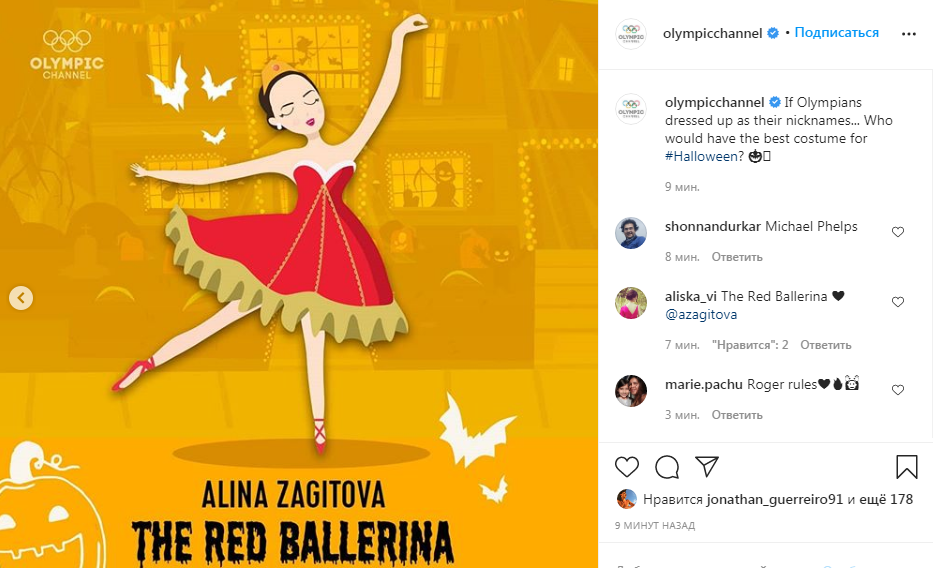933x568 pixels.
Task: Like marie.pachu's Roger rules comment
Action: [x=898, y=390]
